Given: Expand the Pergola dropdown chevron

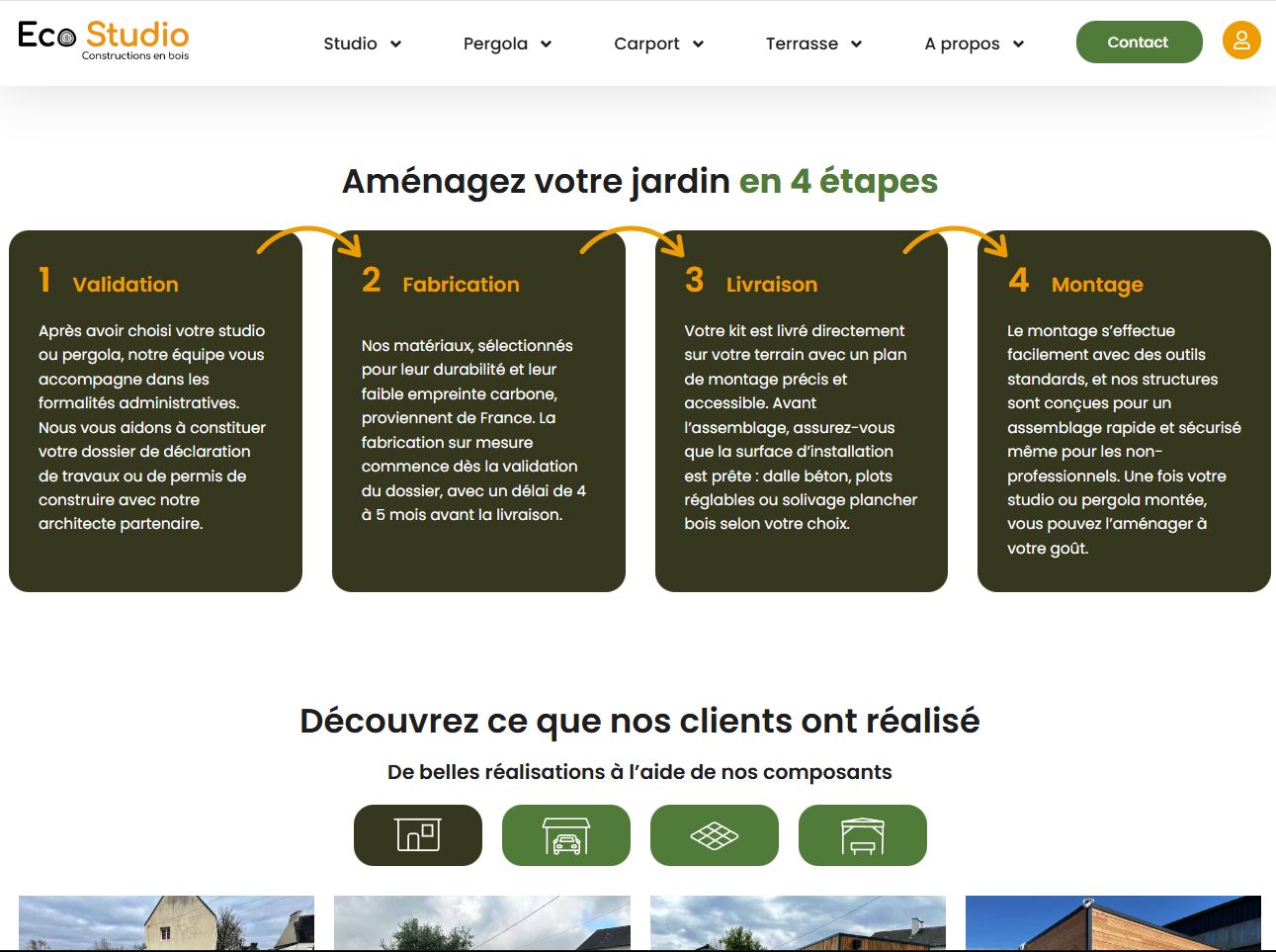Looking at the screenshot, I should [546, 43].
